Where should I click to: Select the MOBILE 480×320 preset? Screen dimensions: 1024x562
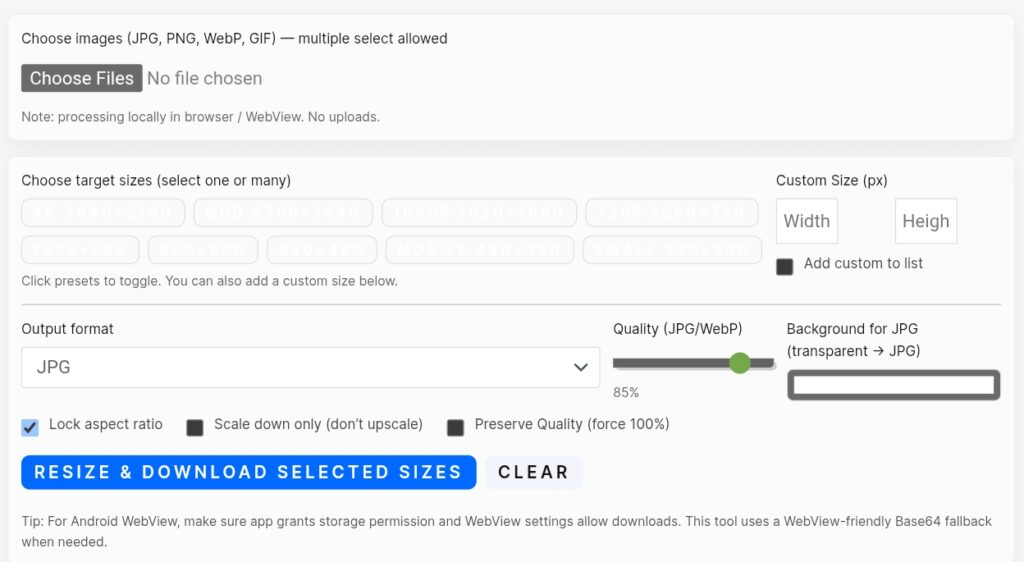(480, 250)
